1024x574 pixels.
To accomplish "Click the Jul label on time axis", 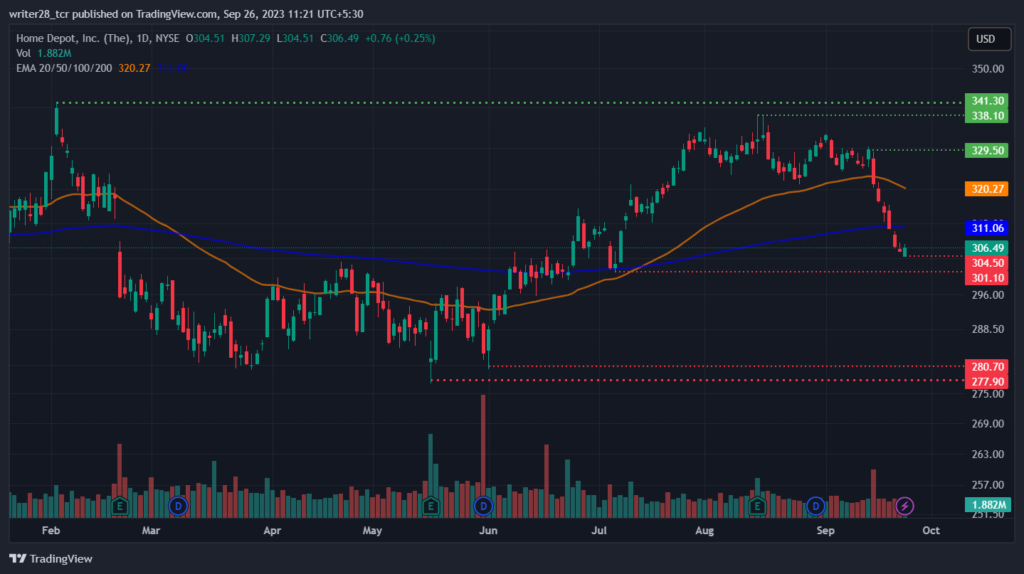I will 600,530.
